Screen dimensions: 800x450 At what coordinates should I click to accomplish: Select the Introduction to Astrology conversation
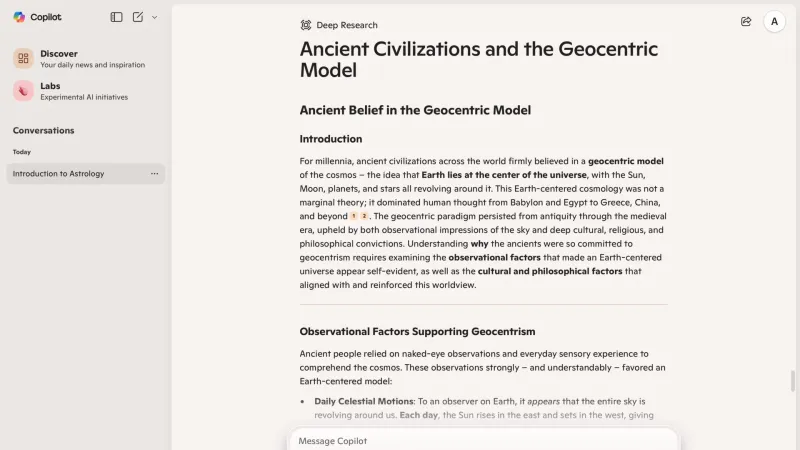coord(86,173)
